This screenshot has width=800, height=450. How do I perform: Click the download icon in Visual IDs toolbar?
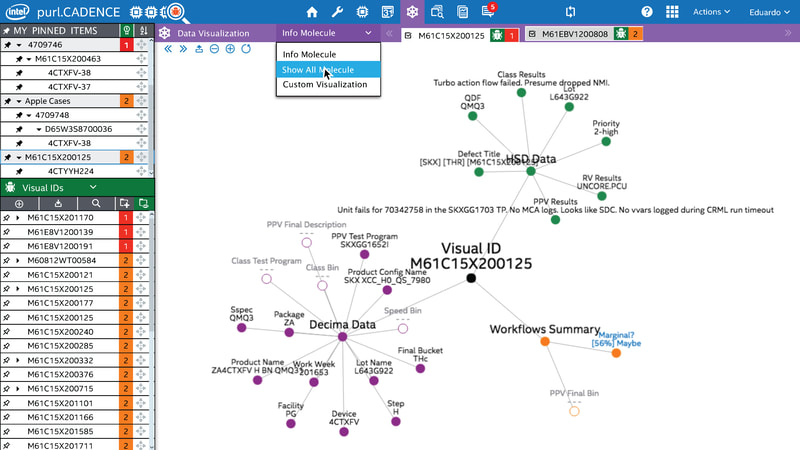click(x=58, y=204)
